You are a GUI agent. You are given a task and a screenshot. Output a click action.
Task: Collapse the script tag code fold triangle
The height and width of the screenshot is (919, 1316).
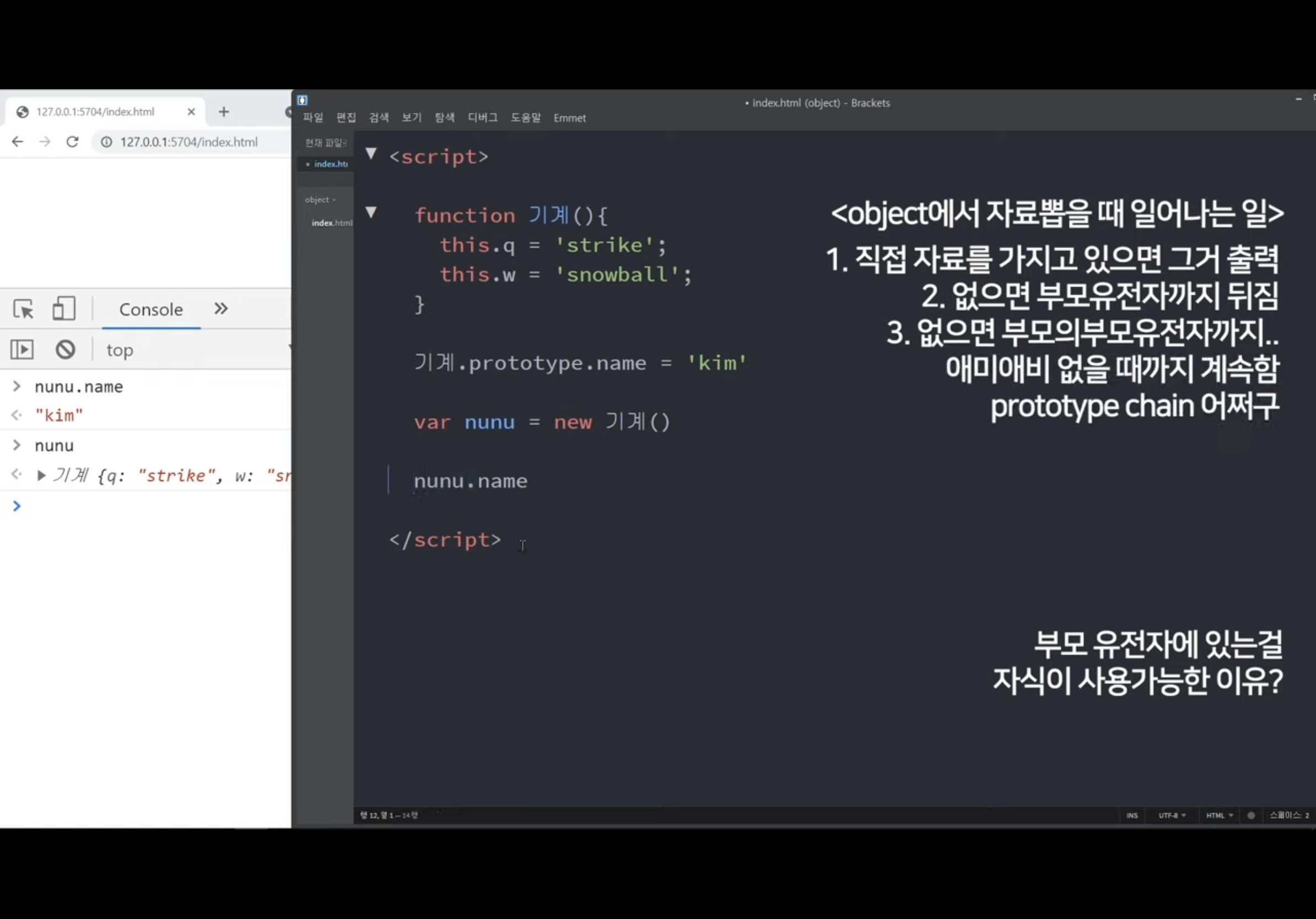click(x=371, y=154)
